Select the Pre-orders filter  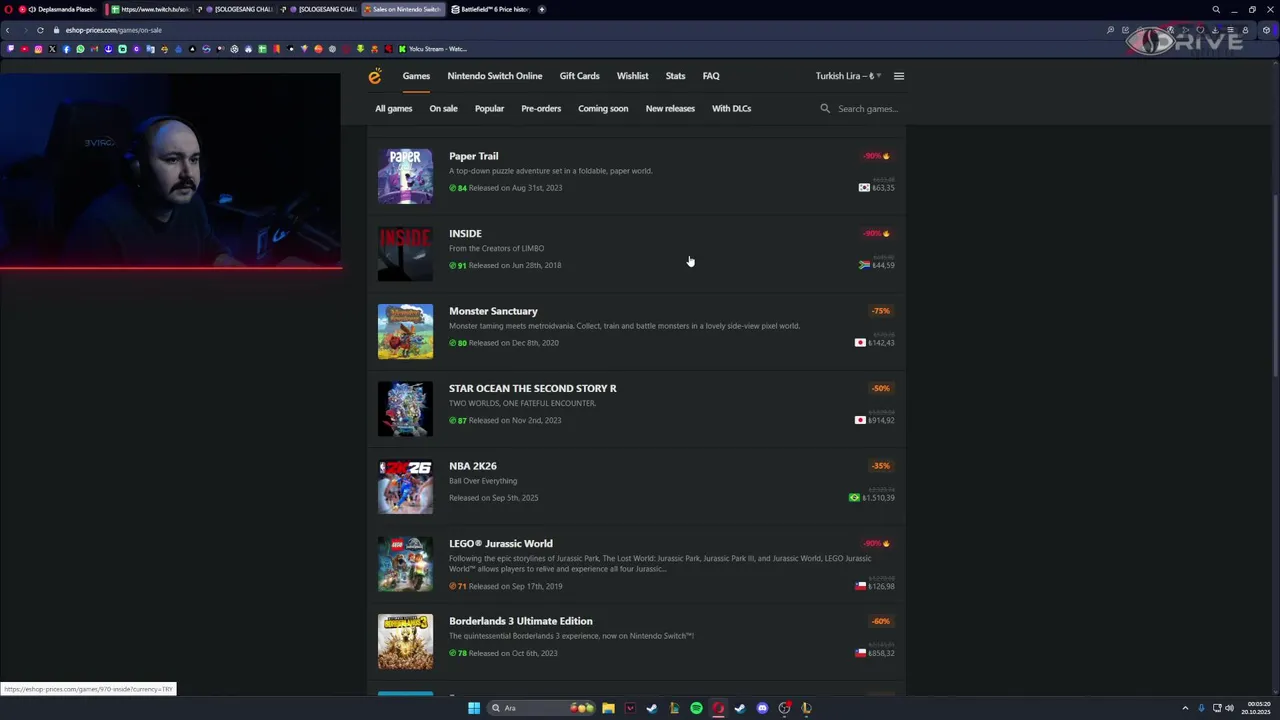pyautogui.click(x=541, y=108)
